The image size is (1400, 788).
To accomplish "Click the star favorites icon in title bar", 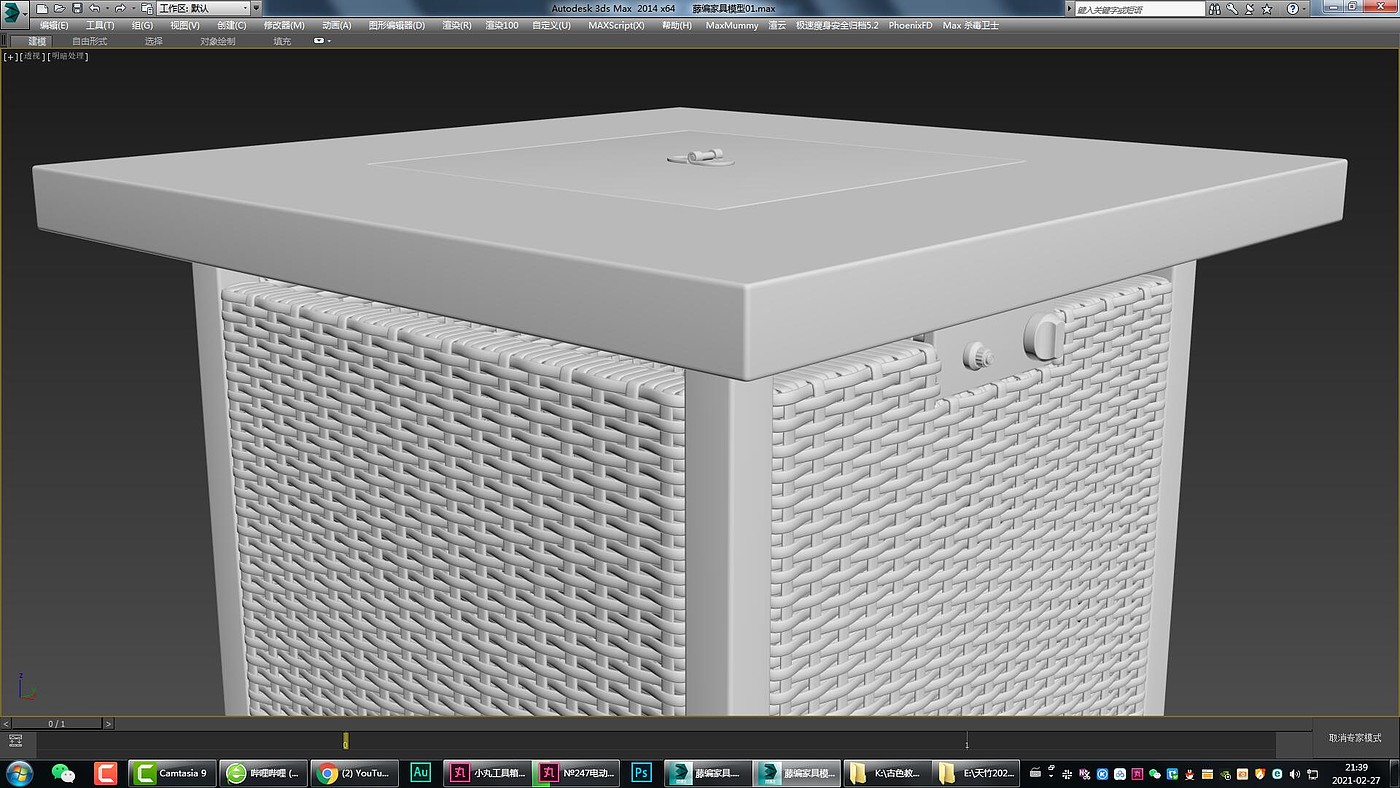I will coord(1266,8).
